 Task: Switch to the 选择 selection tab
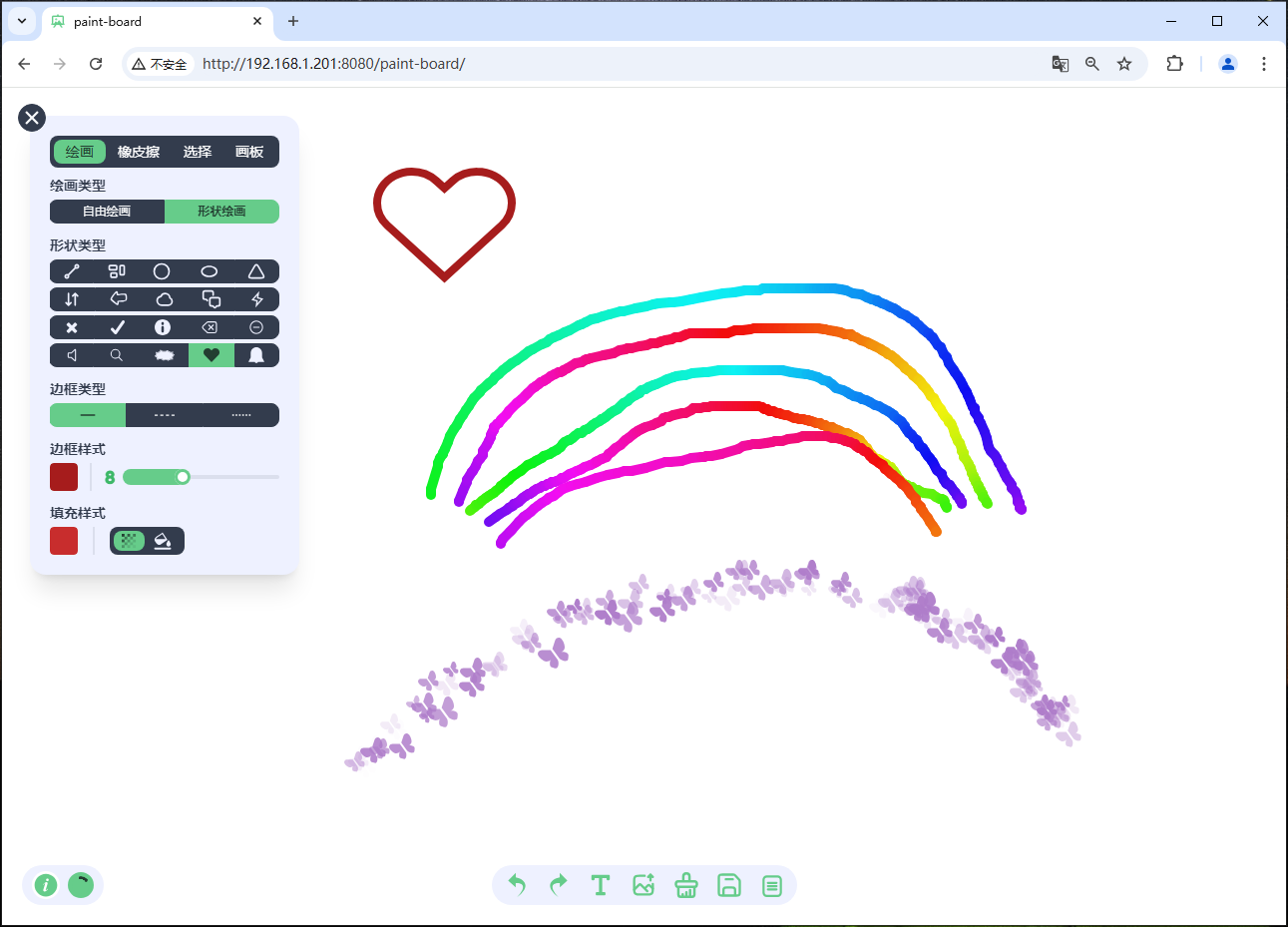(x=198, y=152)
